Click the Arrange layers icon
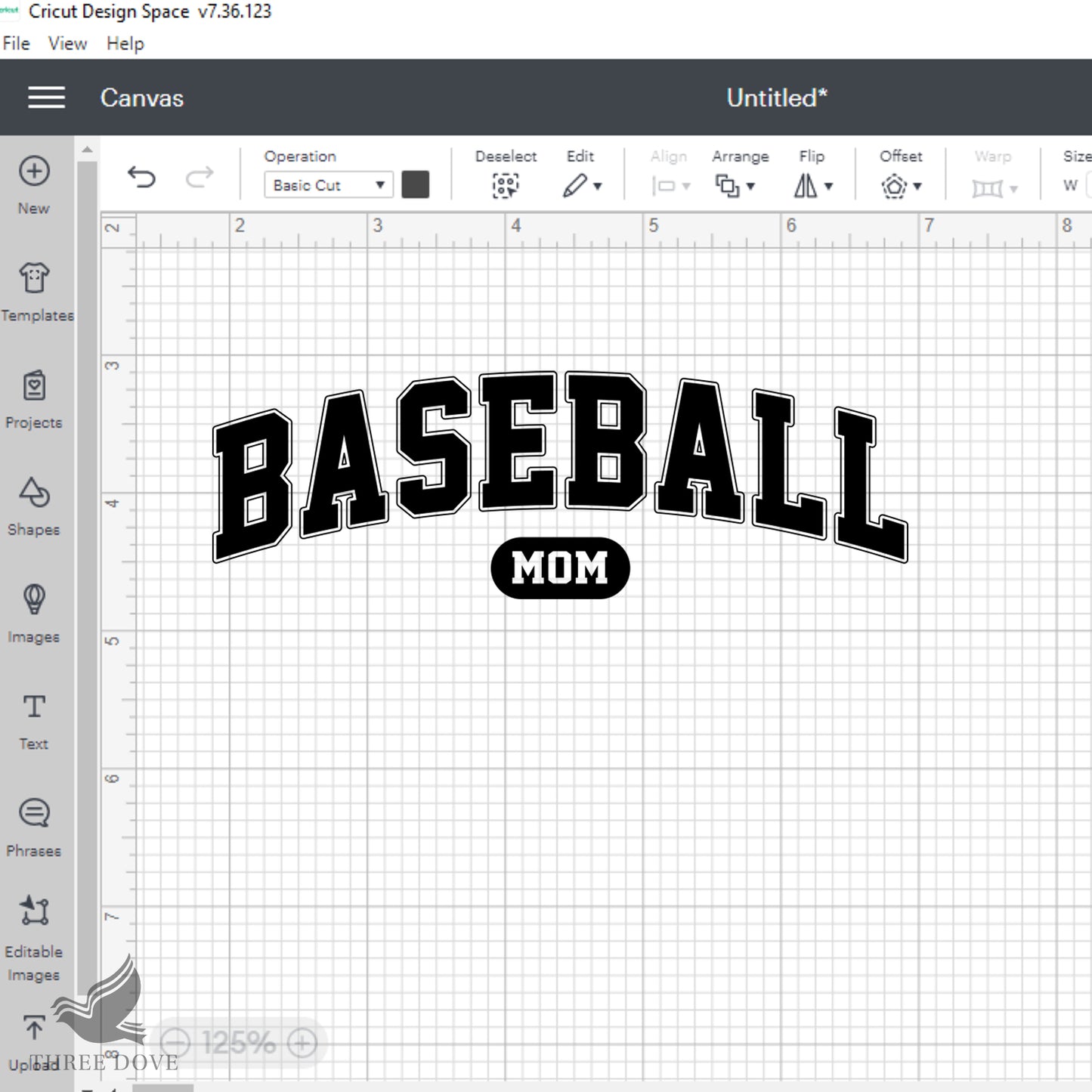The width and height of the screenshot is (1092, 1092). pyautogui.click(x=727, y=185)
